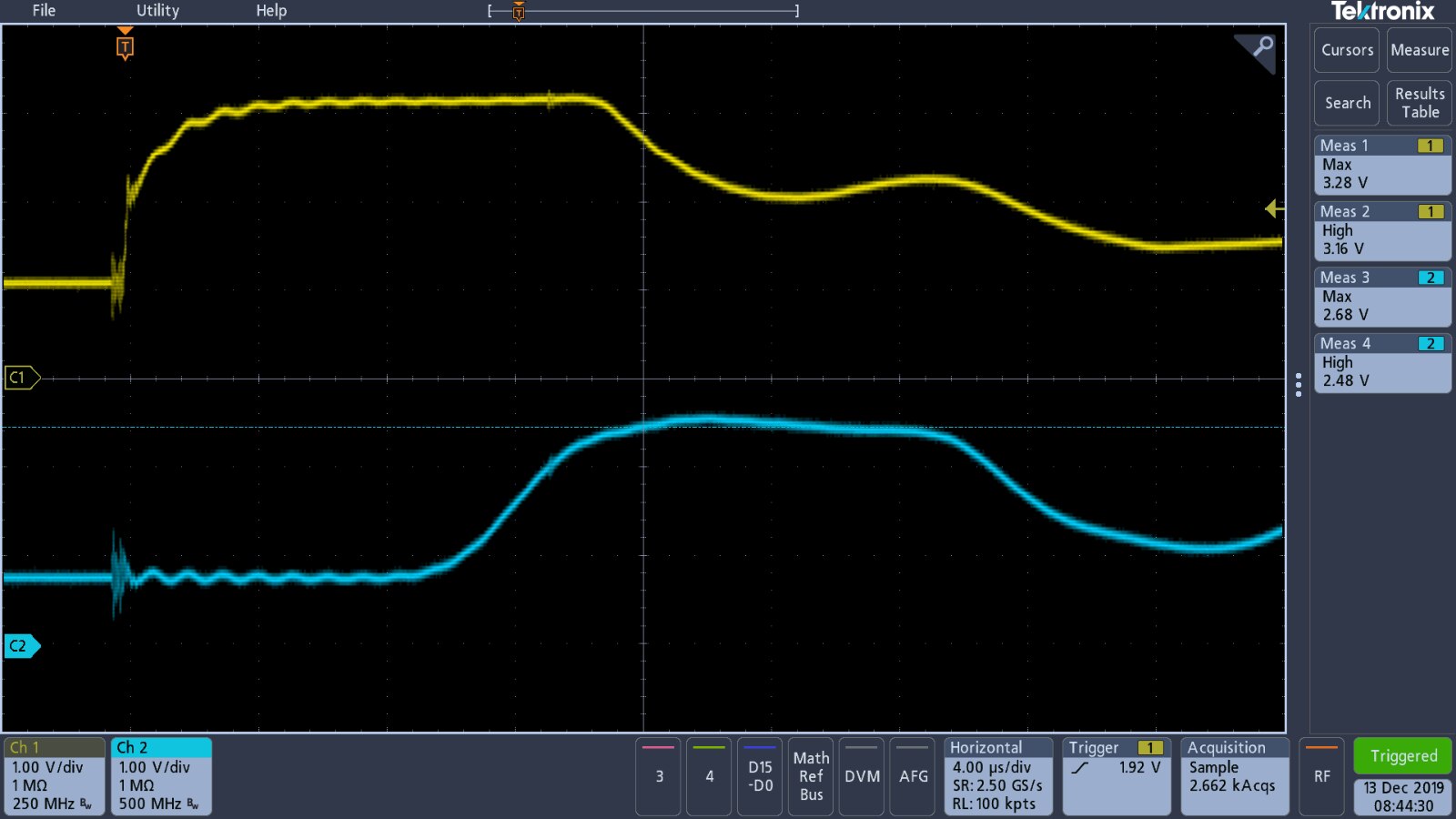Open the Search button

1347,103
